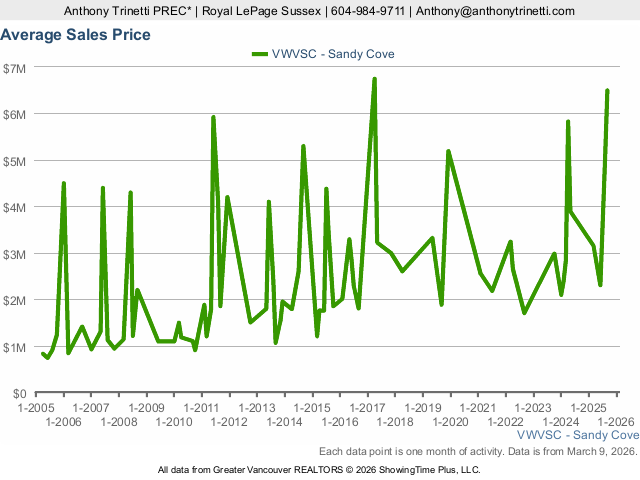Click the $0 label on the y-axis
This screenshot has width=640, height=480.
[20, 393]
